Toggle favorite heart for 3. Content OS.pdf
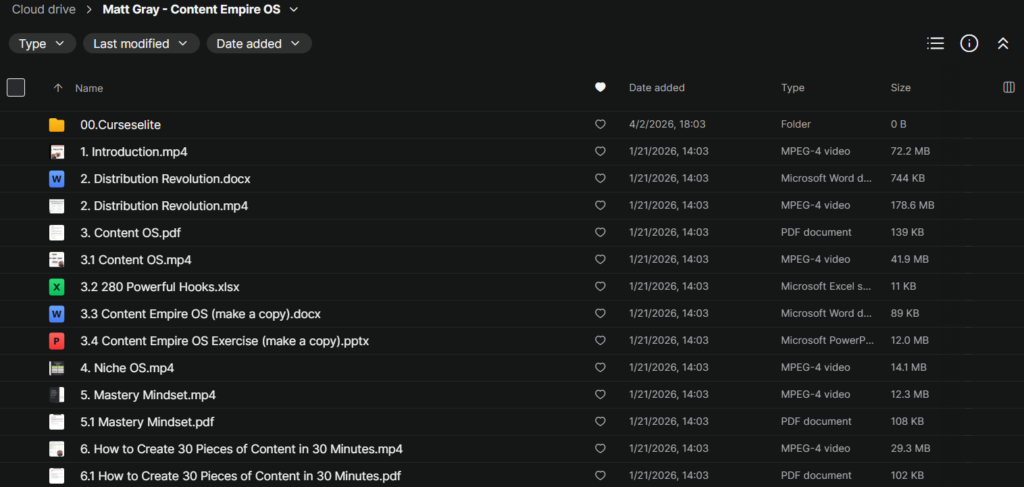 coord(600,233)
